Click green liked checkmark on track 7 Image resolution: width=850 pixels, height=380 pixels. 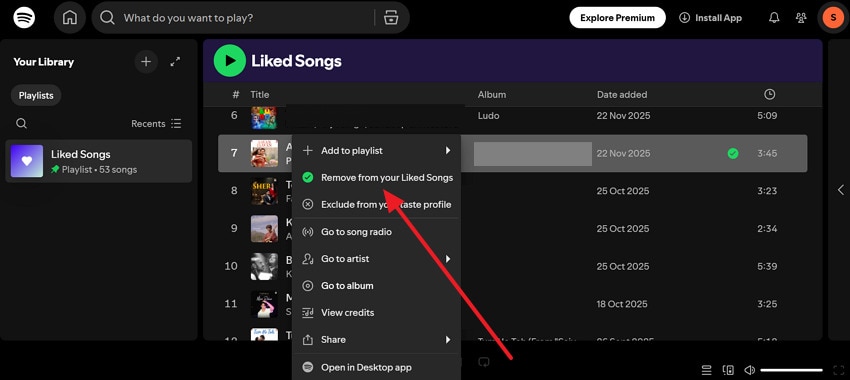(x=732, y=153)
